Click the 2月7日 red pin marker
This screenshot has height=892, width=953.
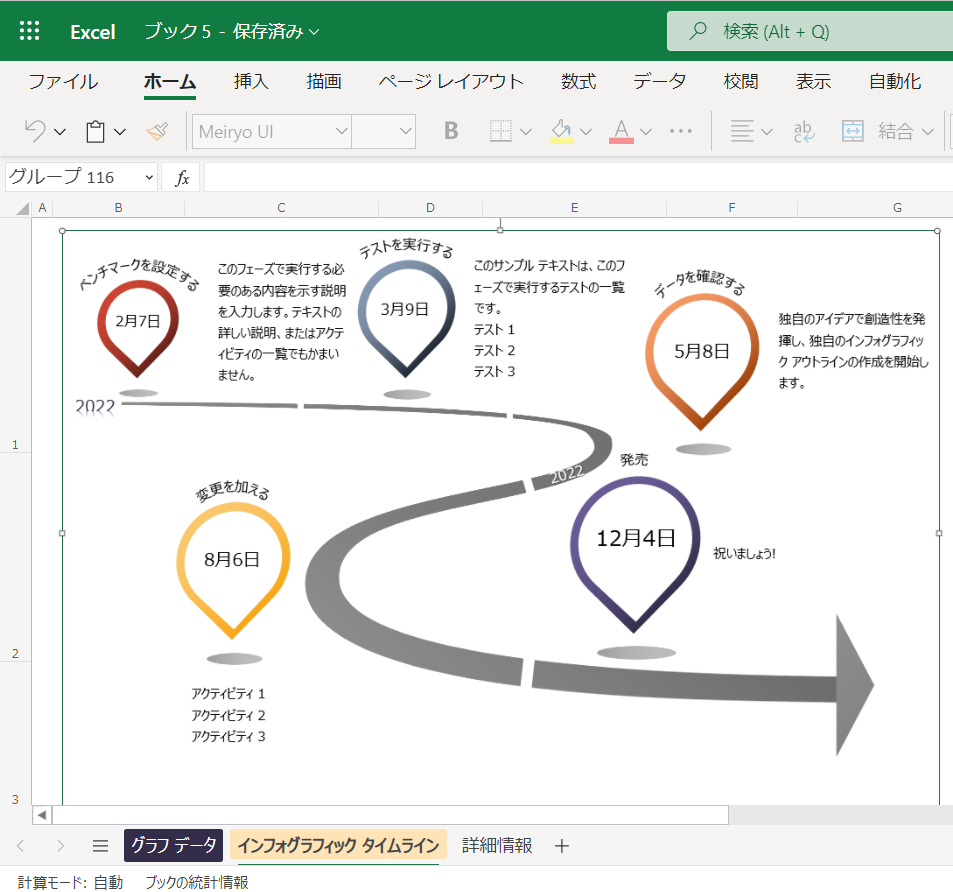138,328
